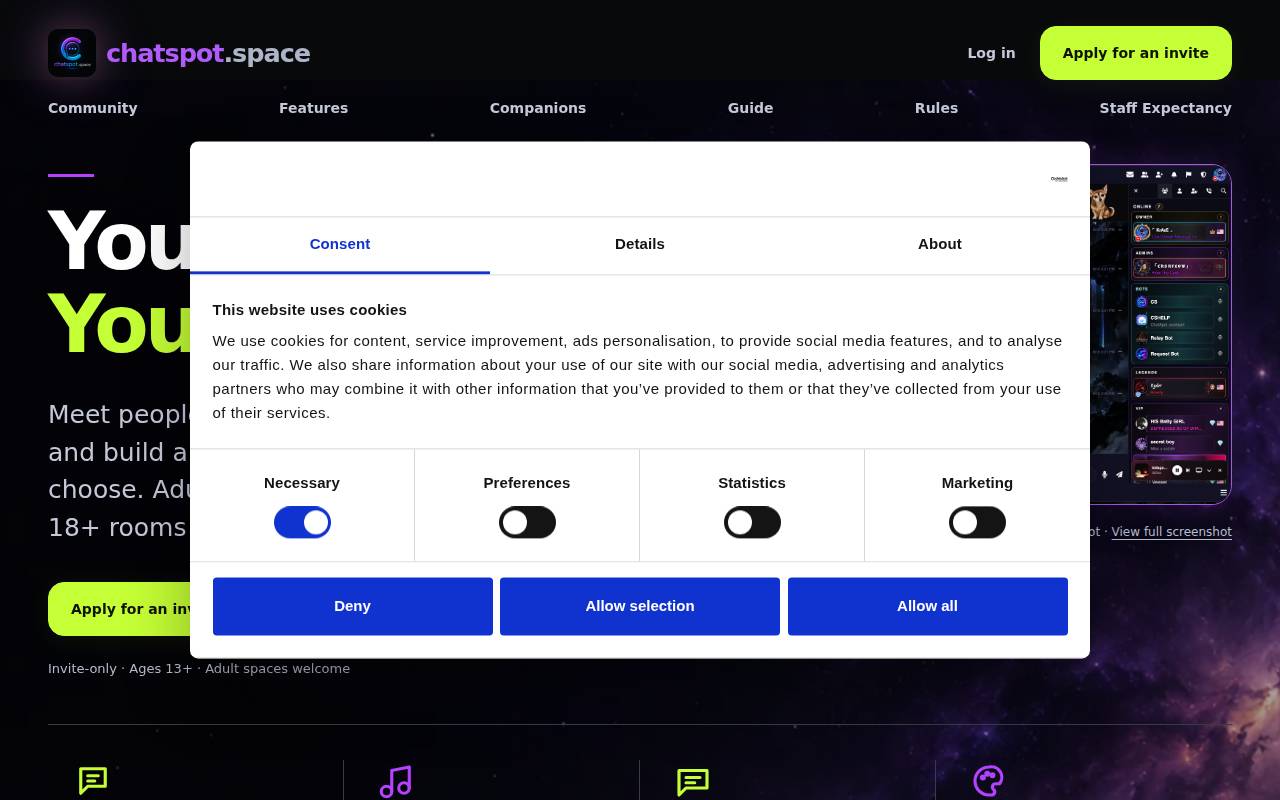Image resolution: width=1280 pixels, height=800 pixels.
Task: Open the Rules nav item
Action: [x=936, y=108]
